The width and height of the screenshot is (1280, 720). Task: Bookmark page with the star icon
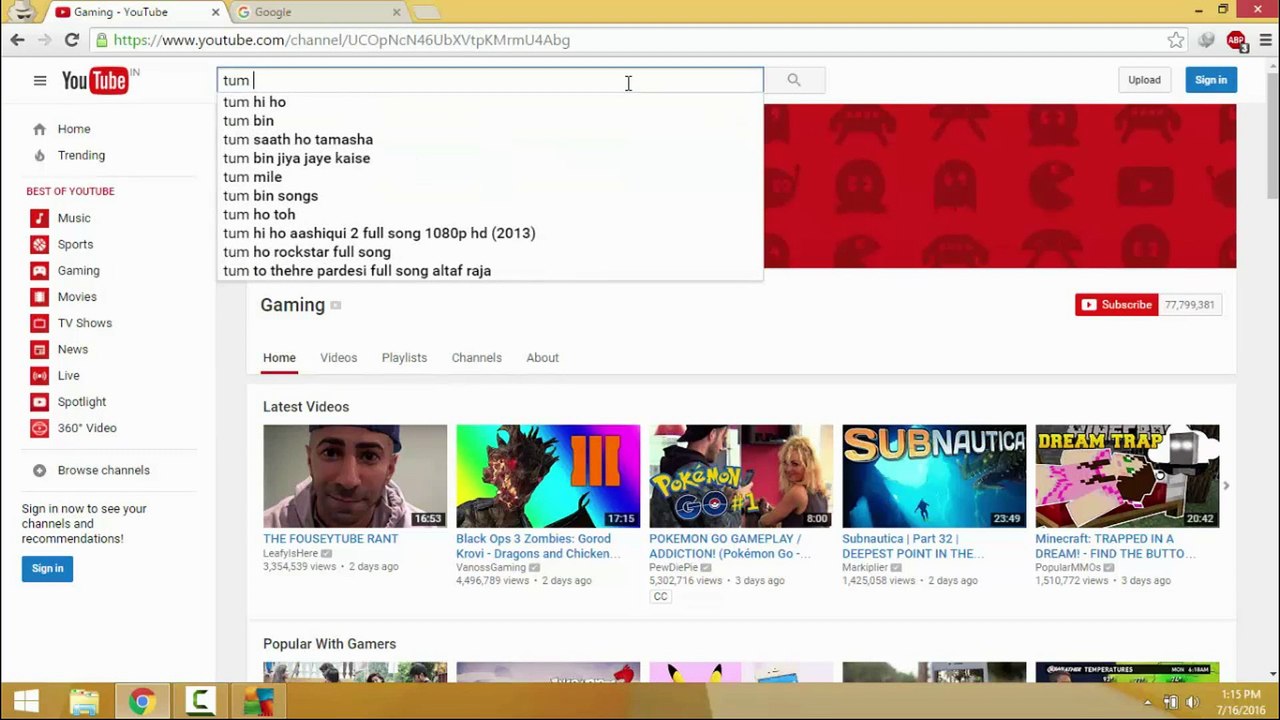[x=1176, y=40]
